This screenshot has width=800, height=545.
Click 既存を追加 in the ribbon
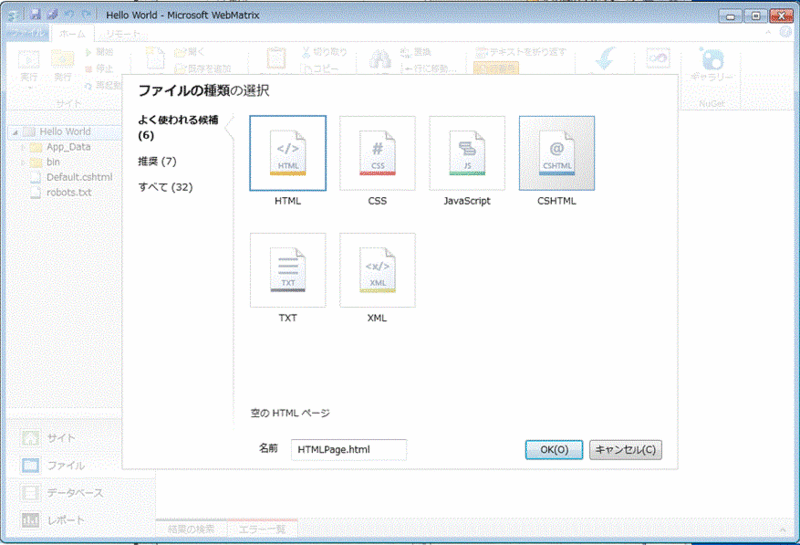tap(203, 68)
